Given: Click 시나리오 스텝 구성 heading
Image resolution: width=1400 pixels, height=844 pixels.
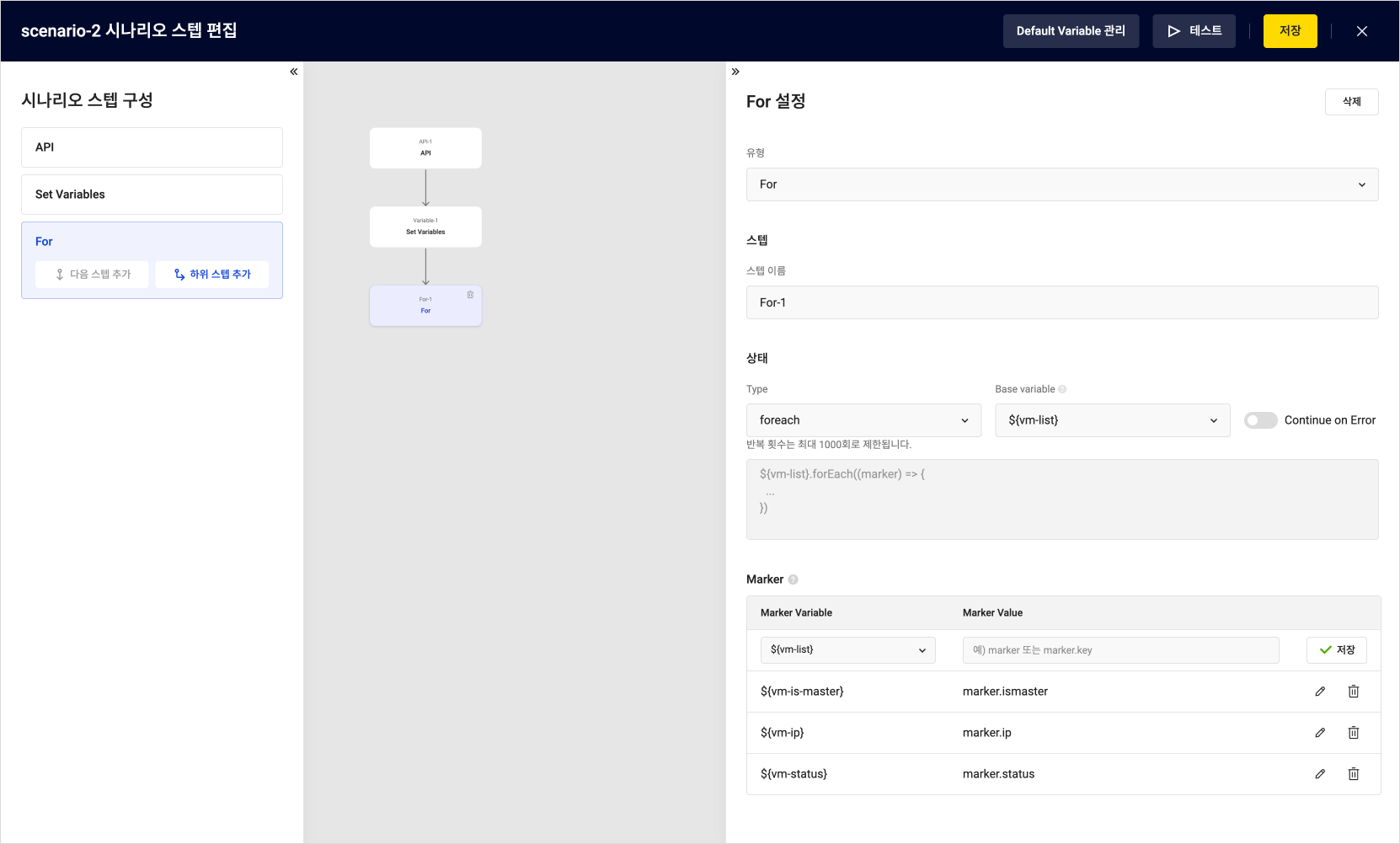Looking at the screenshot, I should (87, 100).
